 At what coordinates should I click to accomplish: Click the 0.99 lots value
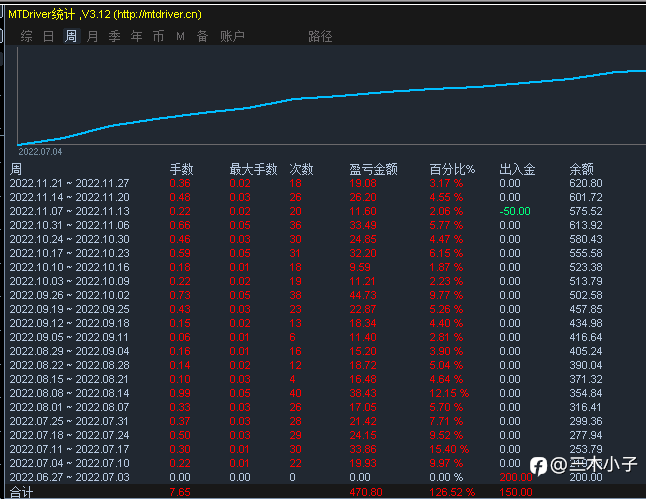[180, 393]
